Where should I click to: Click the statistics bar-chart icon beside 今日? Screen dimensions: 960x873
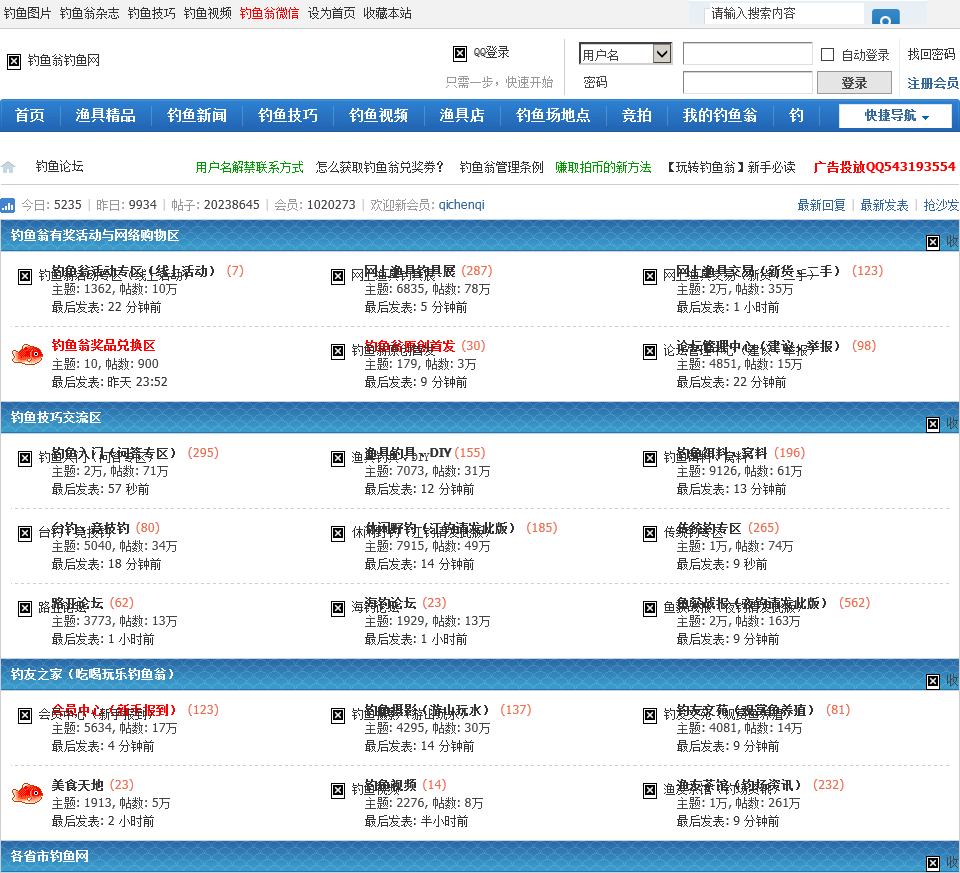click(7, 205)
